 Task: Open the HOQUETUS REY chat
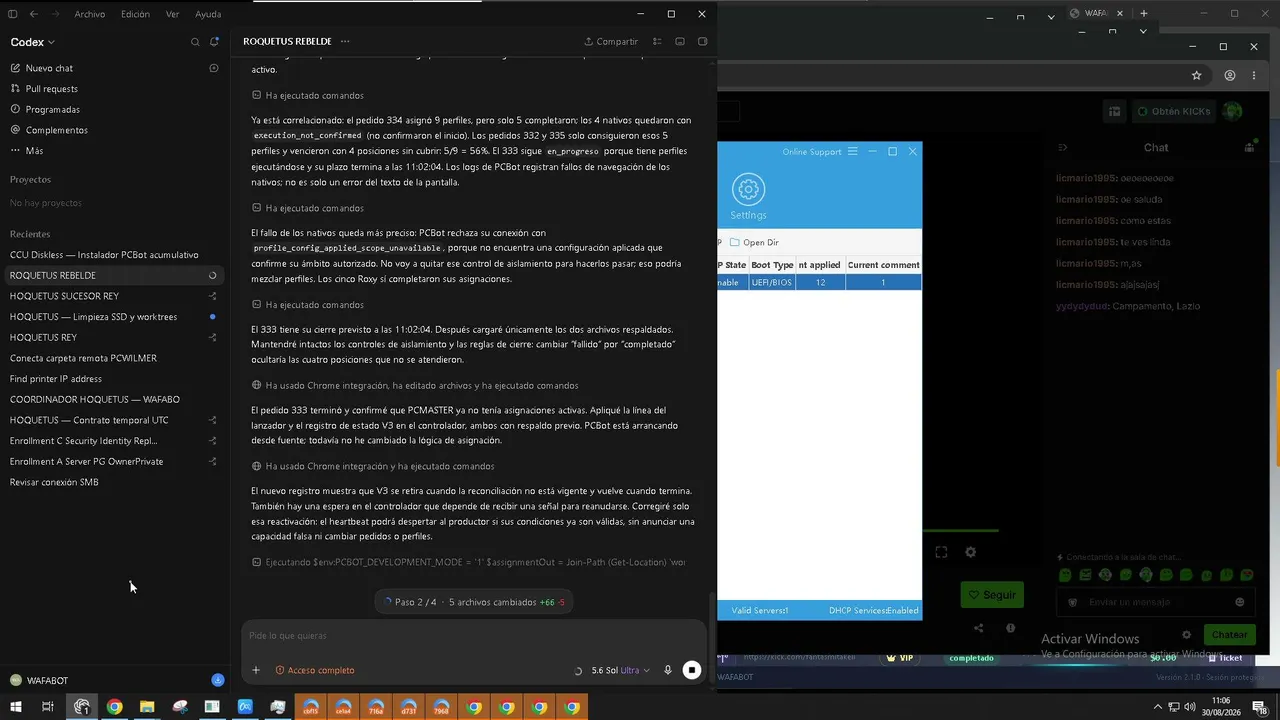coord(43,338)
